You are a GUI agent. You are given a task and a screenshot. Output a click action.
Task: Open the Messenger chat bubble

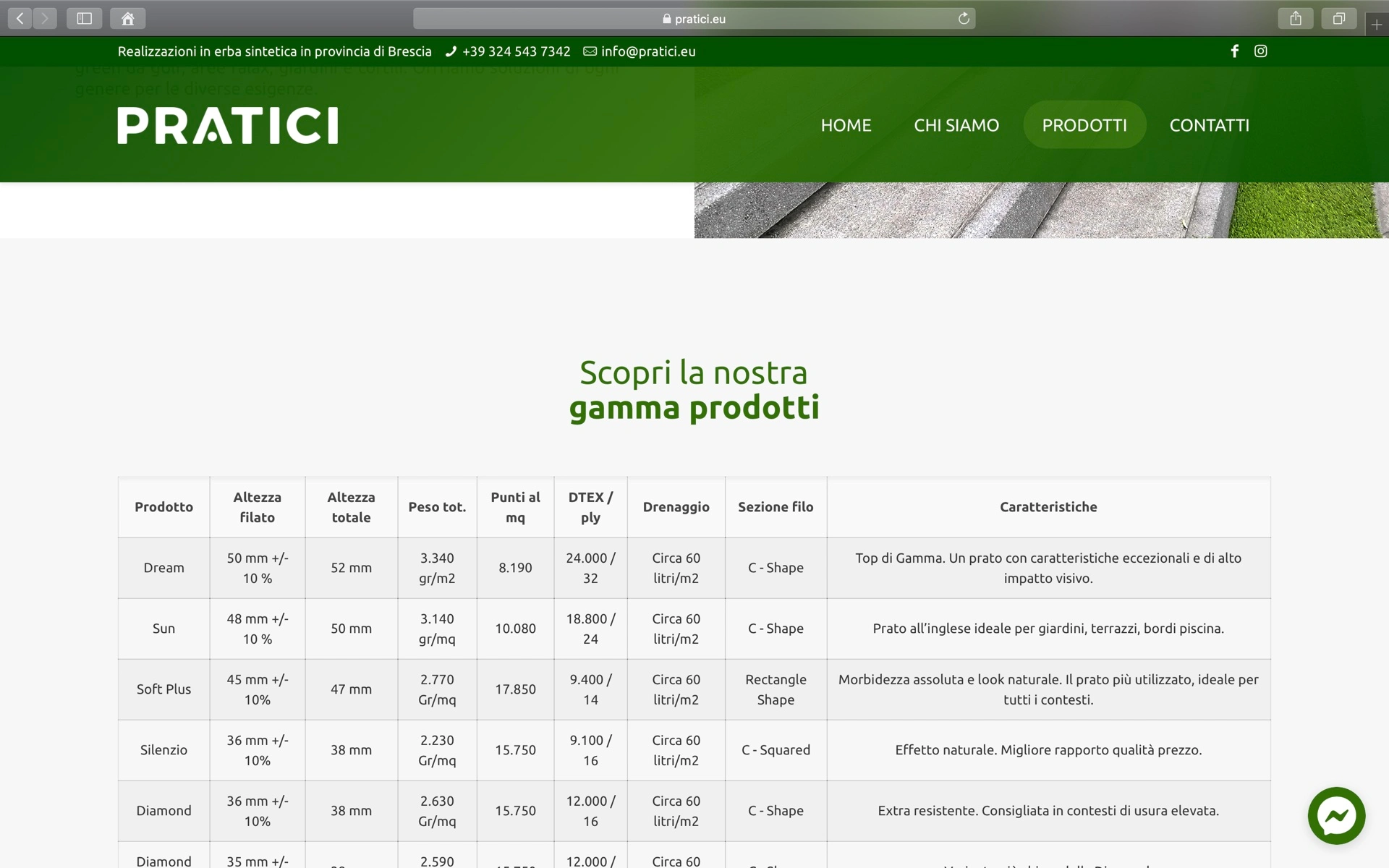point(1336,816)
